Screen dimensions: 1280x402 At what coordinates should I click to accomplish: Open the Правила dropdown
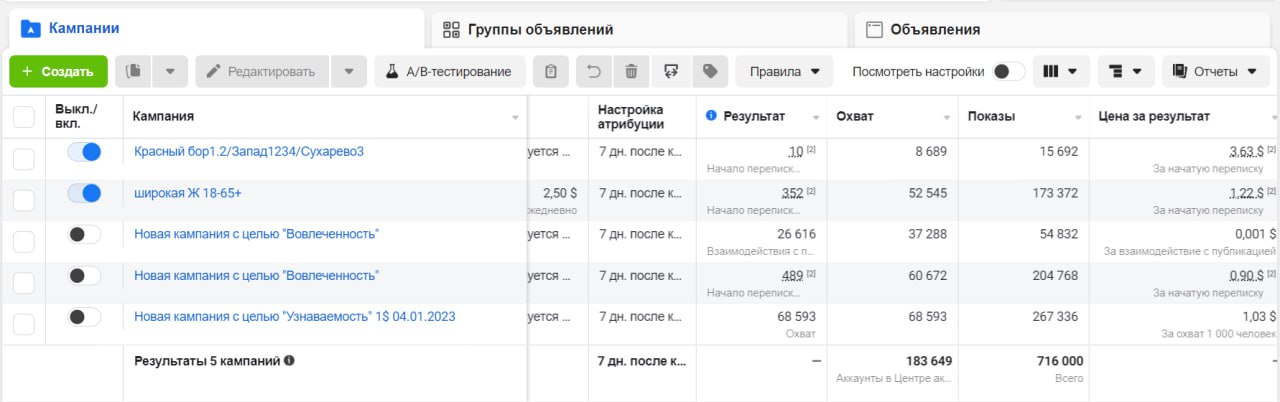coord(784,71)
